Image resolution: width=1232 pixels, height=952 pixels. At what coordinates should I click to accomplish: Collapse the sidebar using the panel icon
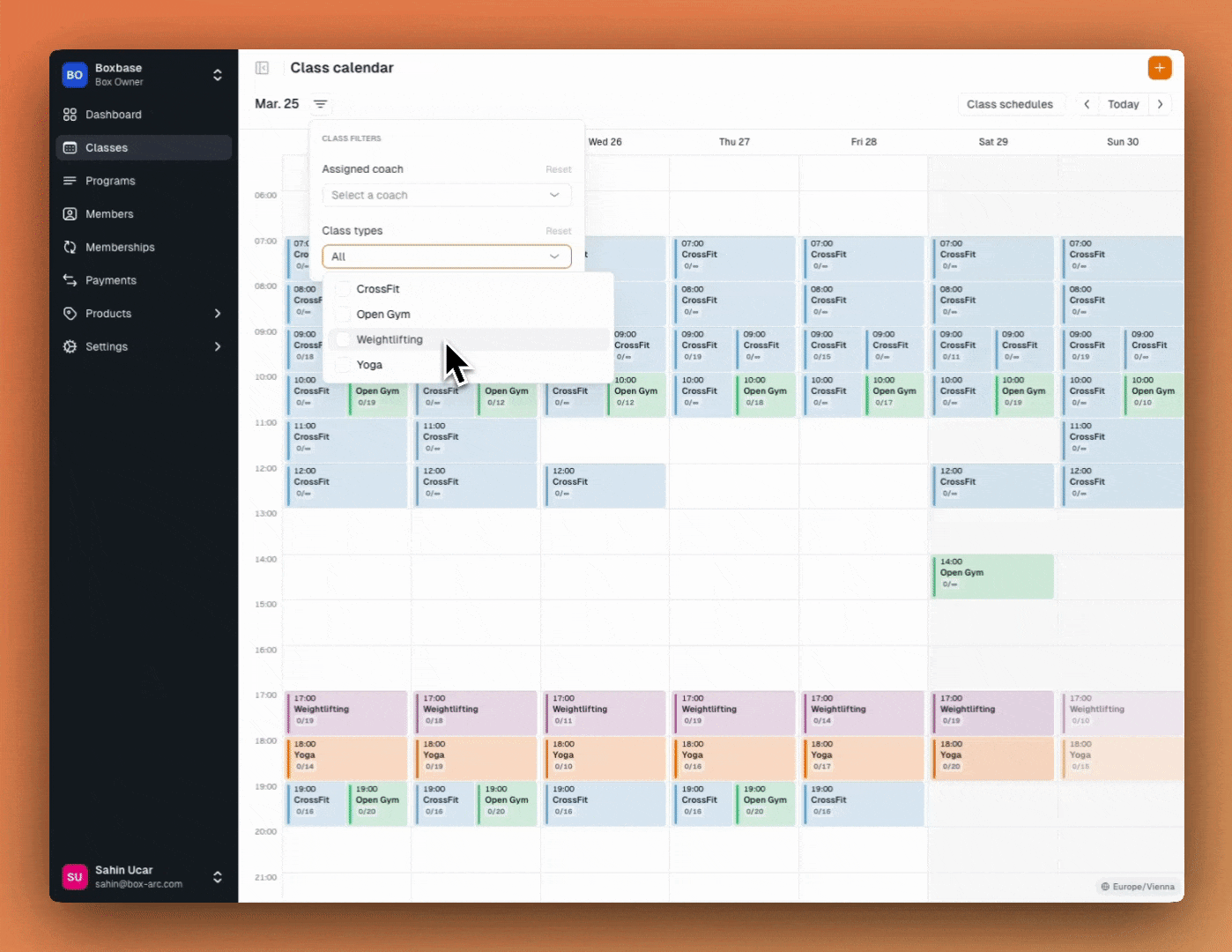tap(263, 67)
